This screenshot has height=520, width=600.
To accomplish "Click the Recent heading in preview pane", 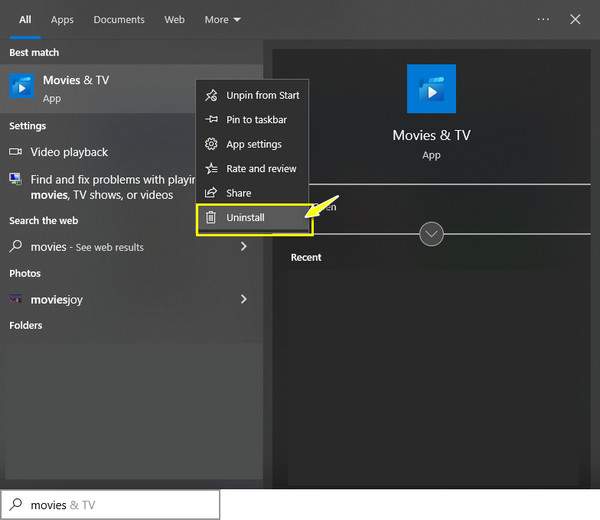I will click(x=306, y=257).
